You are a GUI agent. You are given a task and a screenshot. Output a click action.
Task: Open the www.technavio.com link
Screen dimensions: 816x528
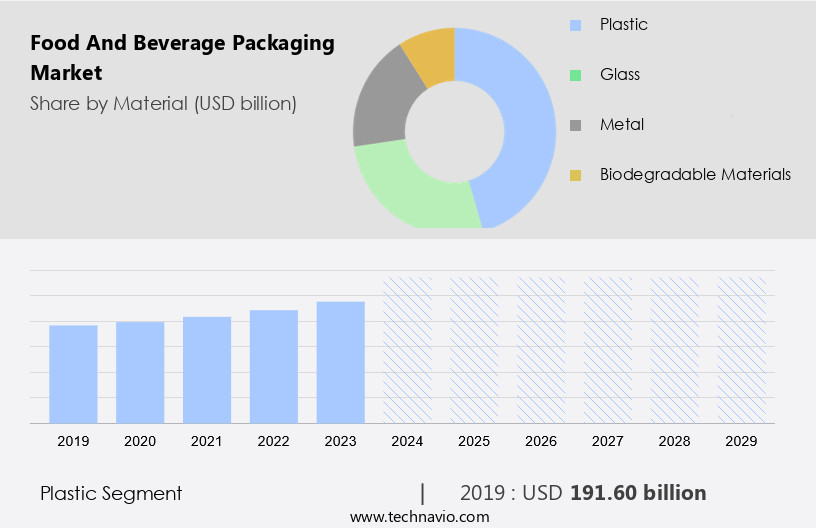click(x=419, y=516)
